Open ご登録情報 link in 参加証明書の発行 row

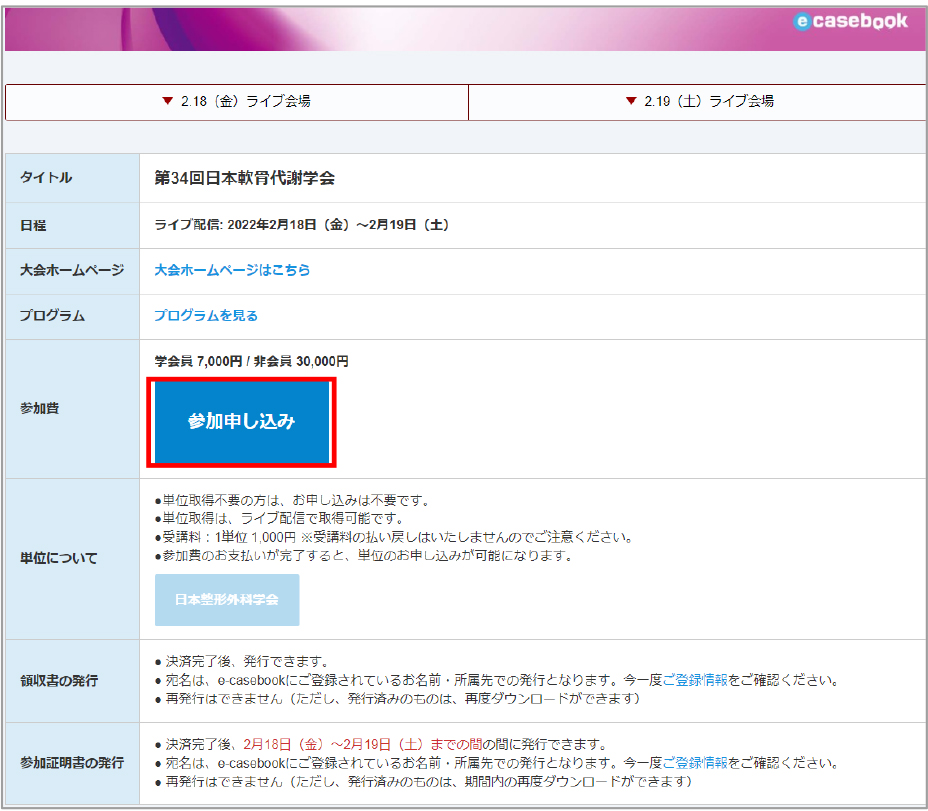(695, 763)
